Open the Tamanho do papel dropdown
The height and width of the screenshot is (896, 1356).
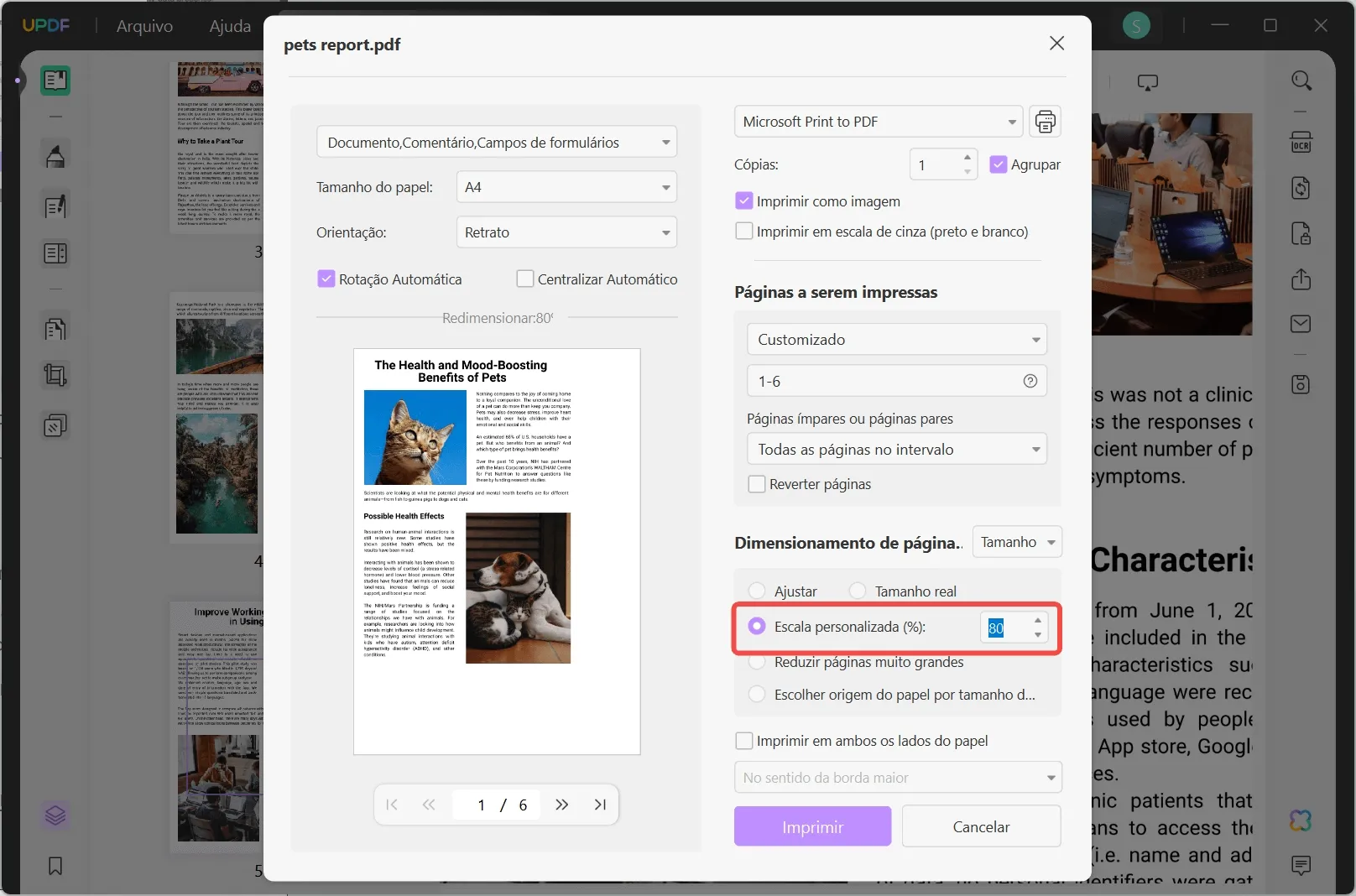tap(566, 186)
